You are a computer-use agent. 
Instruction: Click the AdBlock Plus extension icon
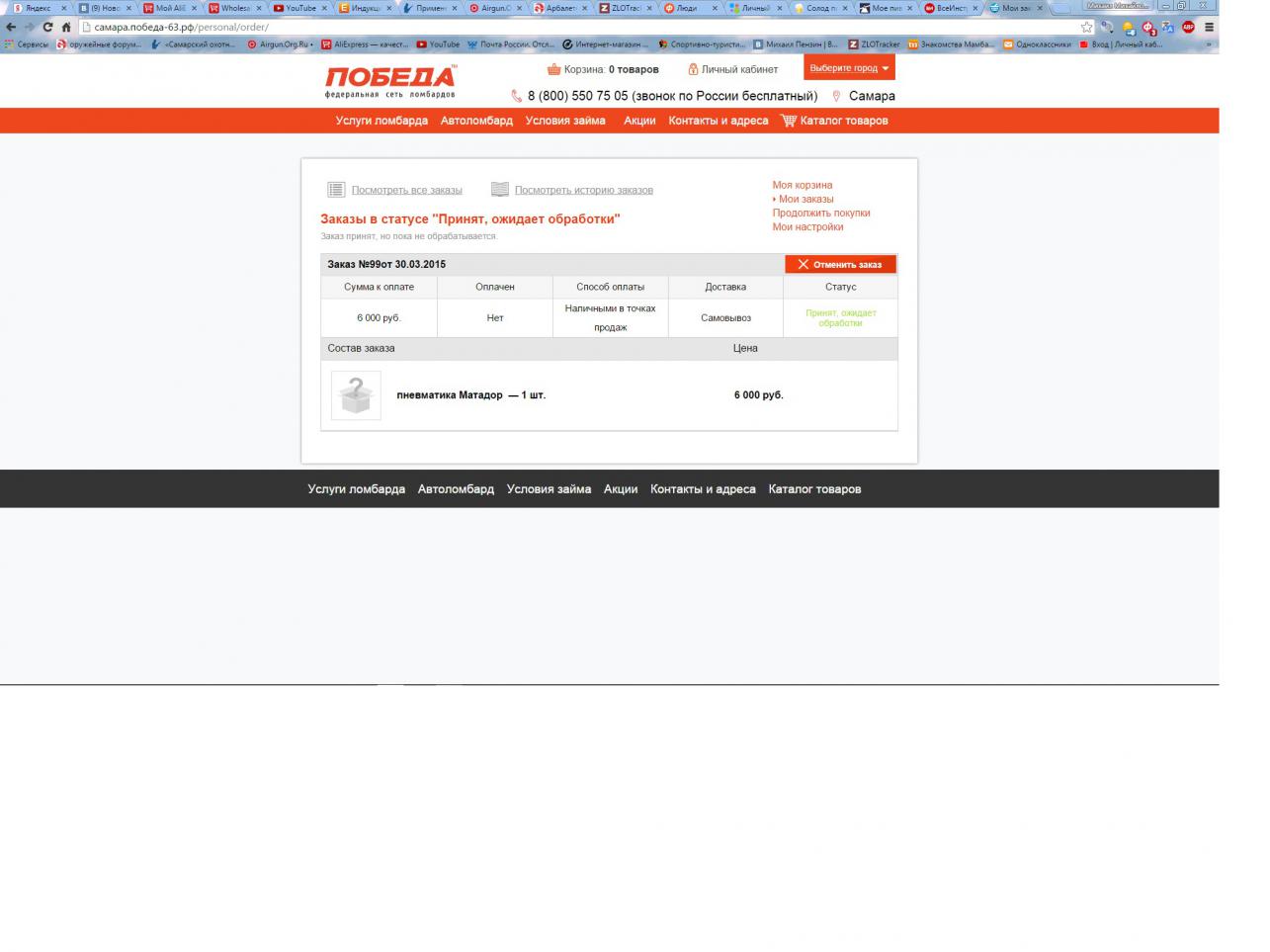pyautogui.click(x=1188, y=27)
